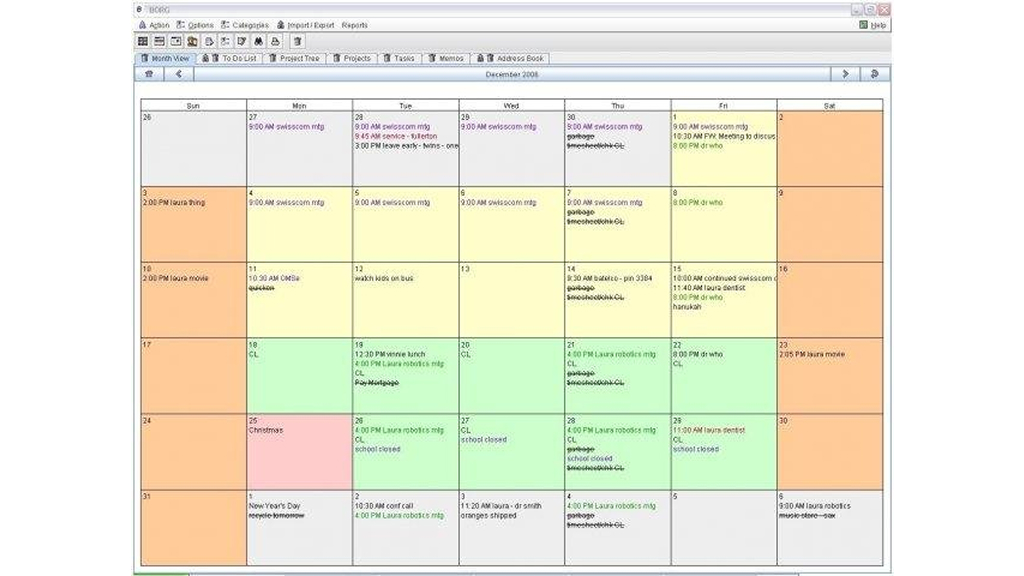Click the refresh icon right of December 2008
The height and width of the screenshot is (576, 1024).
click(874, 75)
